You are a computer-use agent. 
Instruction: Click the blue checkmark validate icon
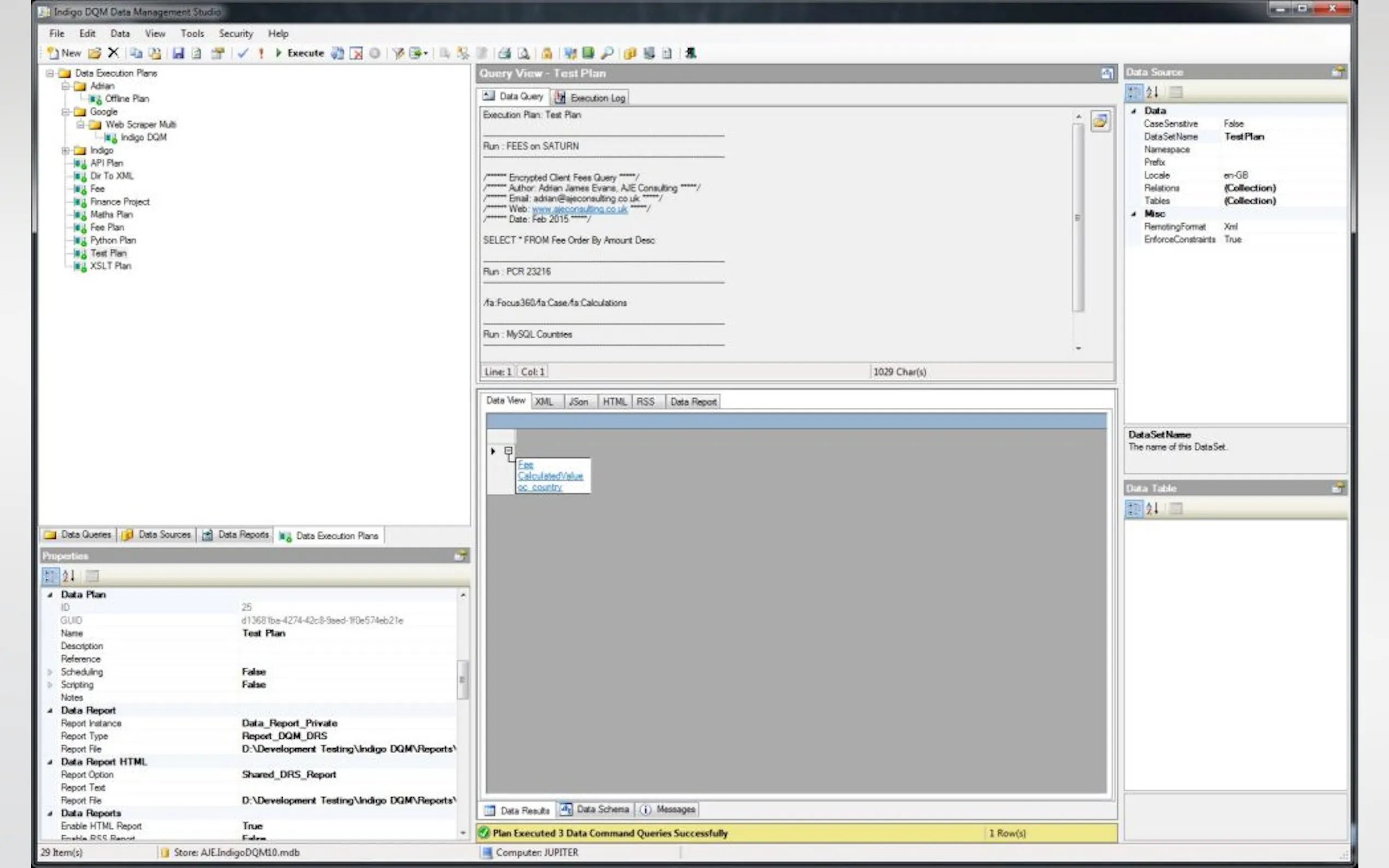(x=243, y=54)
